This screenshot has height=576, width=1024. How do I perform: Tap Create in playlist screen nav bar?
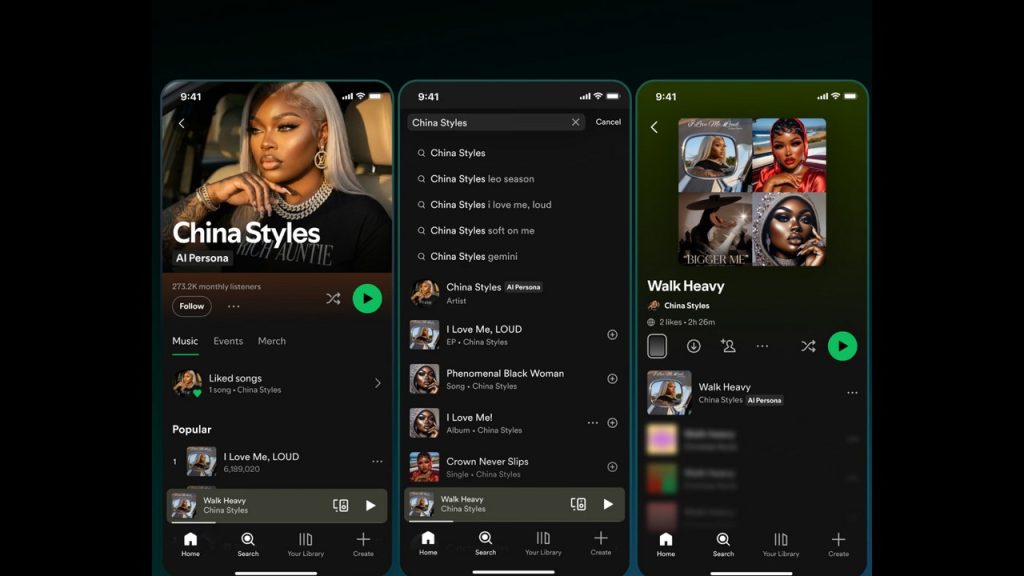tap(839, 544)
